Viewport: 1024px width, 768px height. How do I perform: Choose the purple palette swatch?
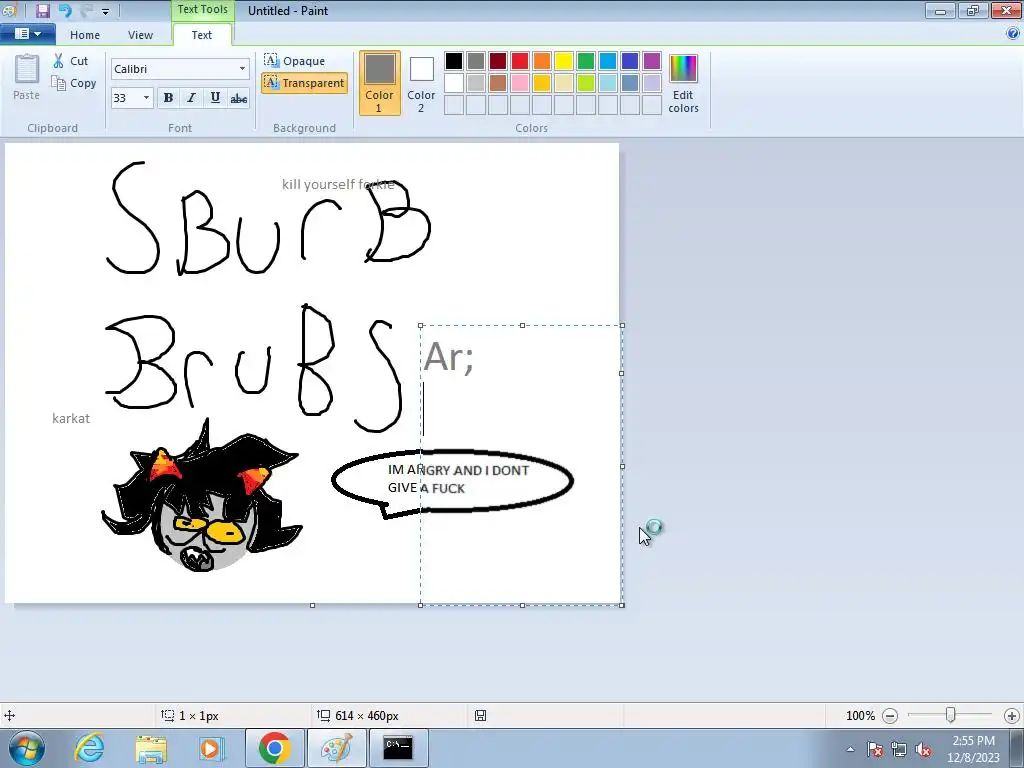click(652, 61)
